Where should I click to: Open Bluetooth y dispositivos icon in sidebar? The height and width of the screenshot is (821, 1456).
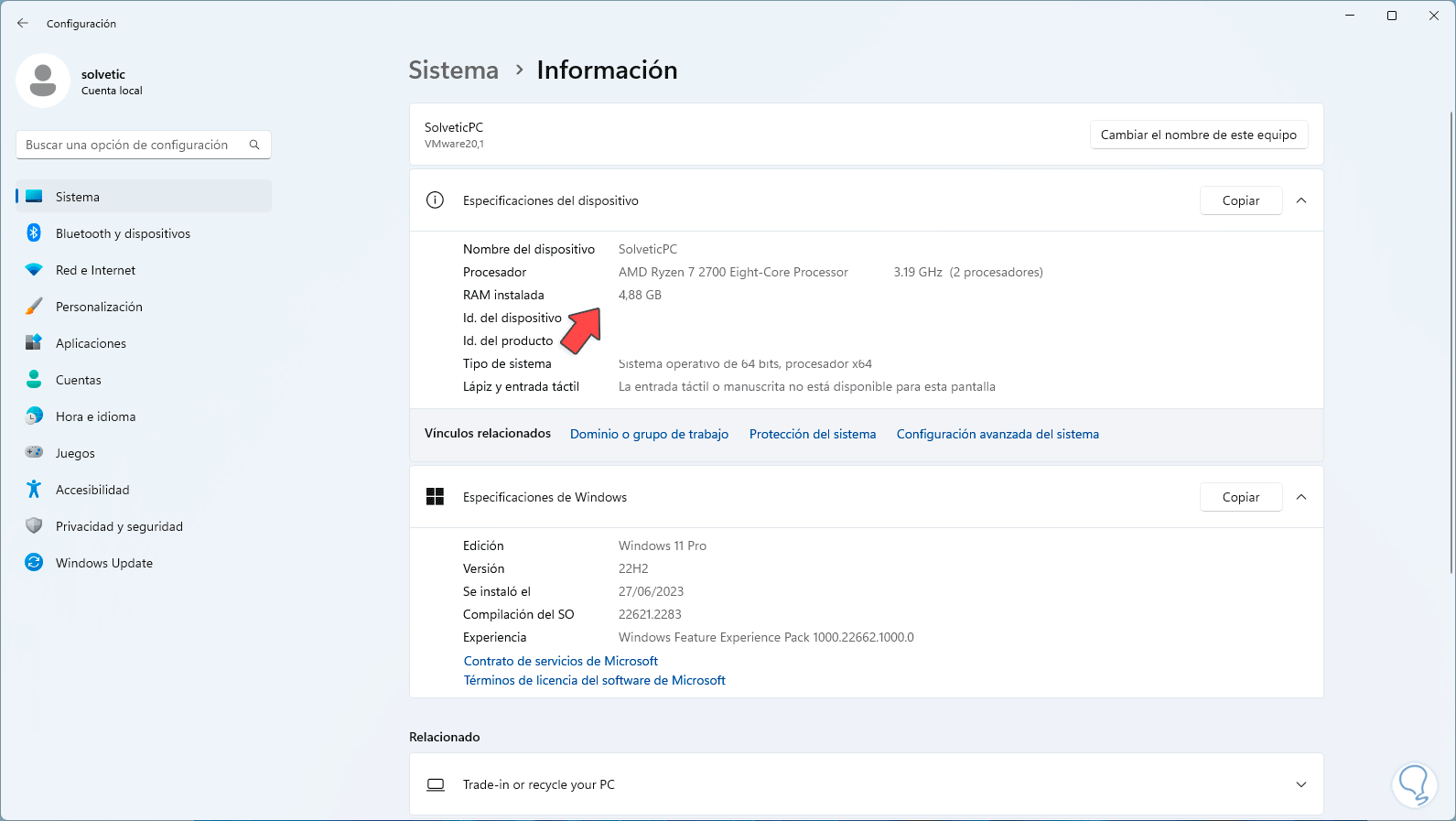34,233
